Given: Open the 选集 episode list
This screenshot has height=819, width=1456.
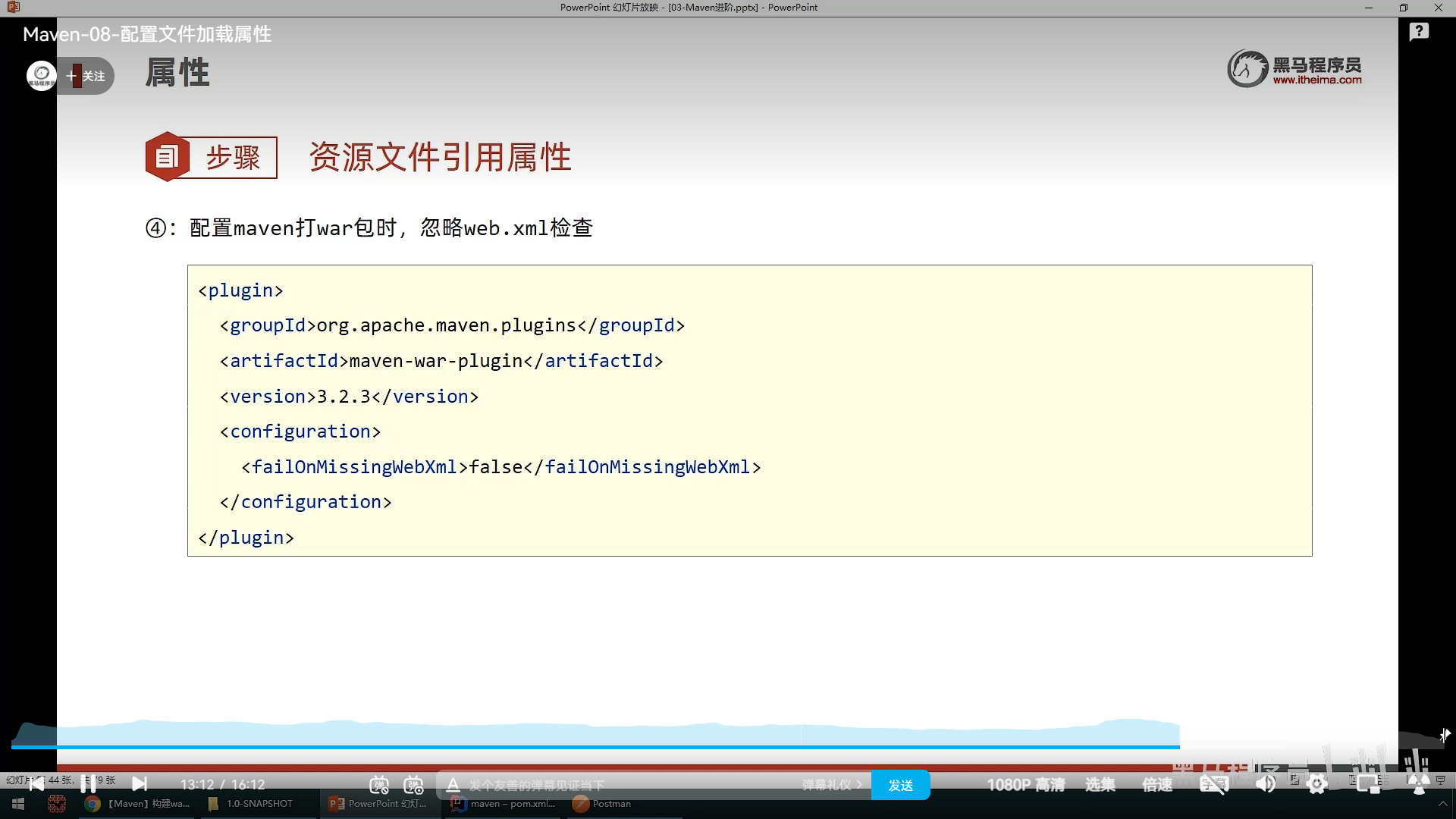Looking at the screenshot, I should tap(1100, 785).
